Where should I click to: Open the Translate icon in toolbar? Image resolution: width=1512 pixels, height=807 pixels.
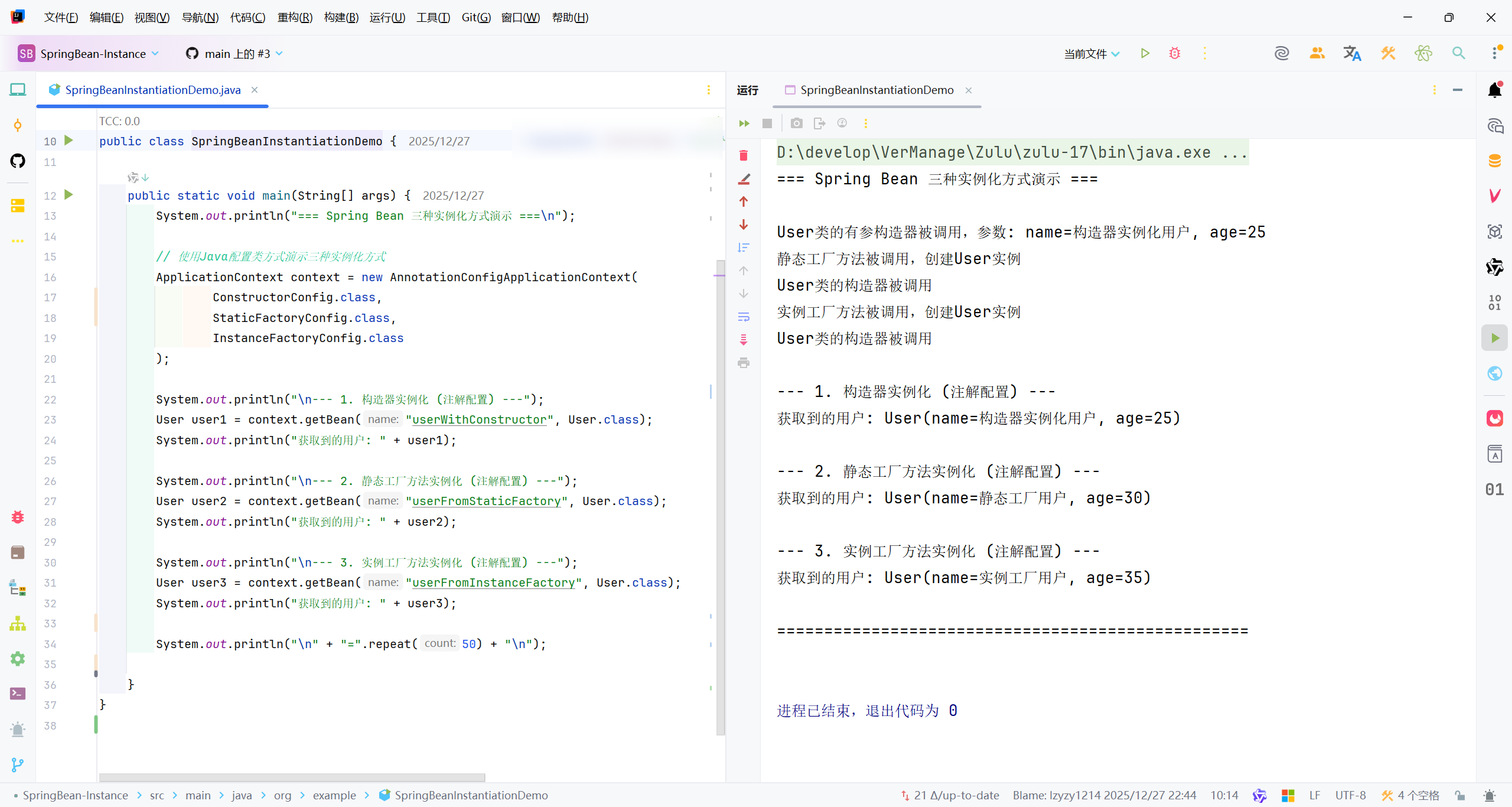1352,54
